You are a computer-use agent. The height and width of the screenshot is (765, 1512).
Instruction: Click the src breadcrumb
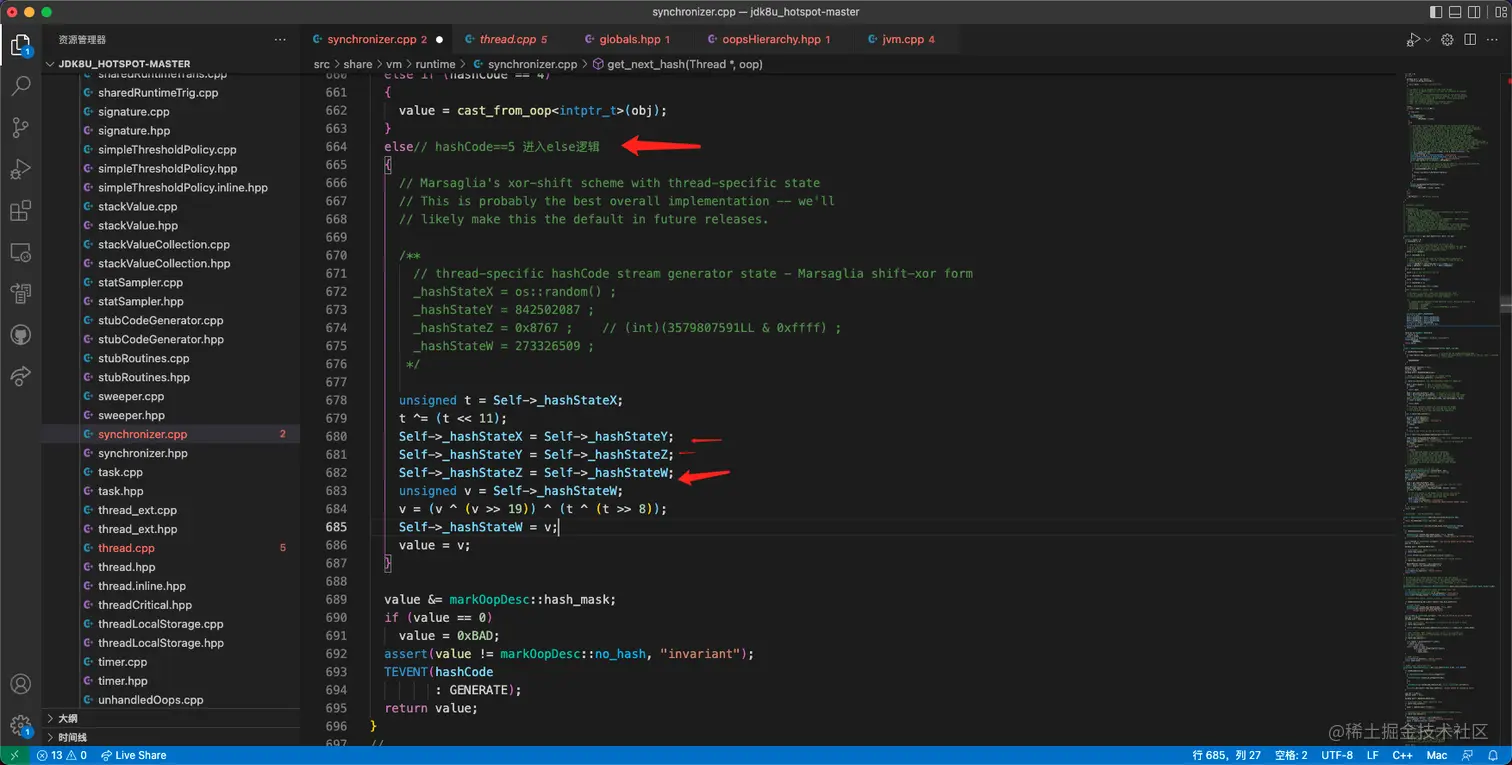pyautogui.click(x=321, y=64)
